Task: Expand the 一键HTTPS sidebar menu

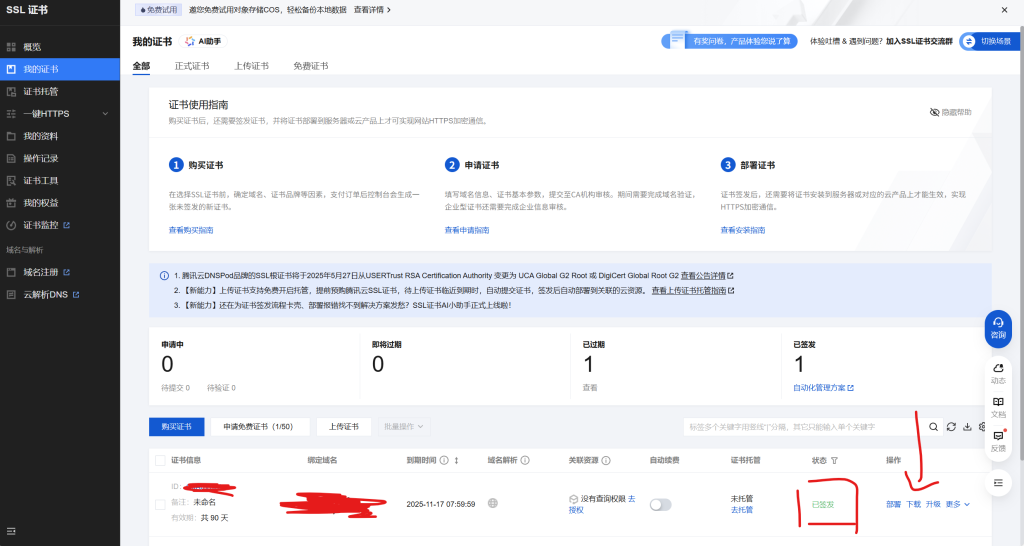Action: click(x=57, y=114)
